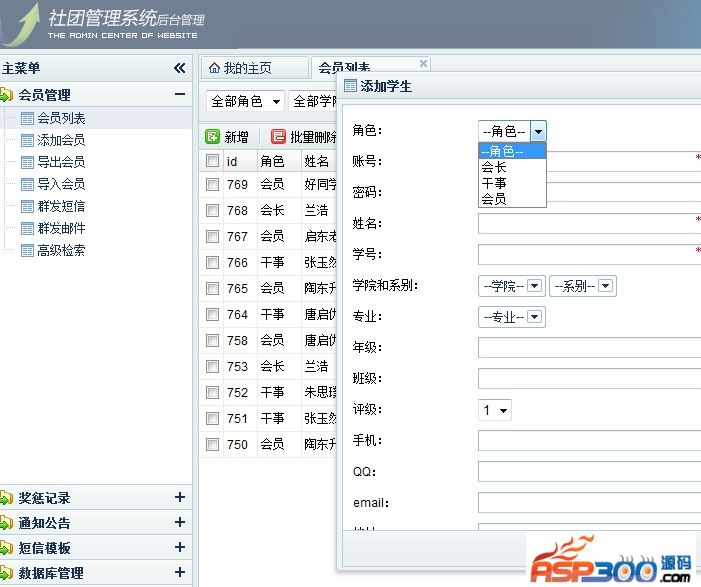701x587 pixels.
Task: Check the row with id 768
Action: point(212,210)
